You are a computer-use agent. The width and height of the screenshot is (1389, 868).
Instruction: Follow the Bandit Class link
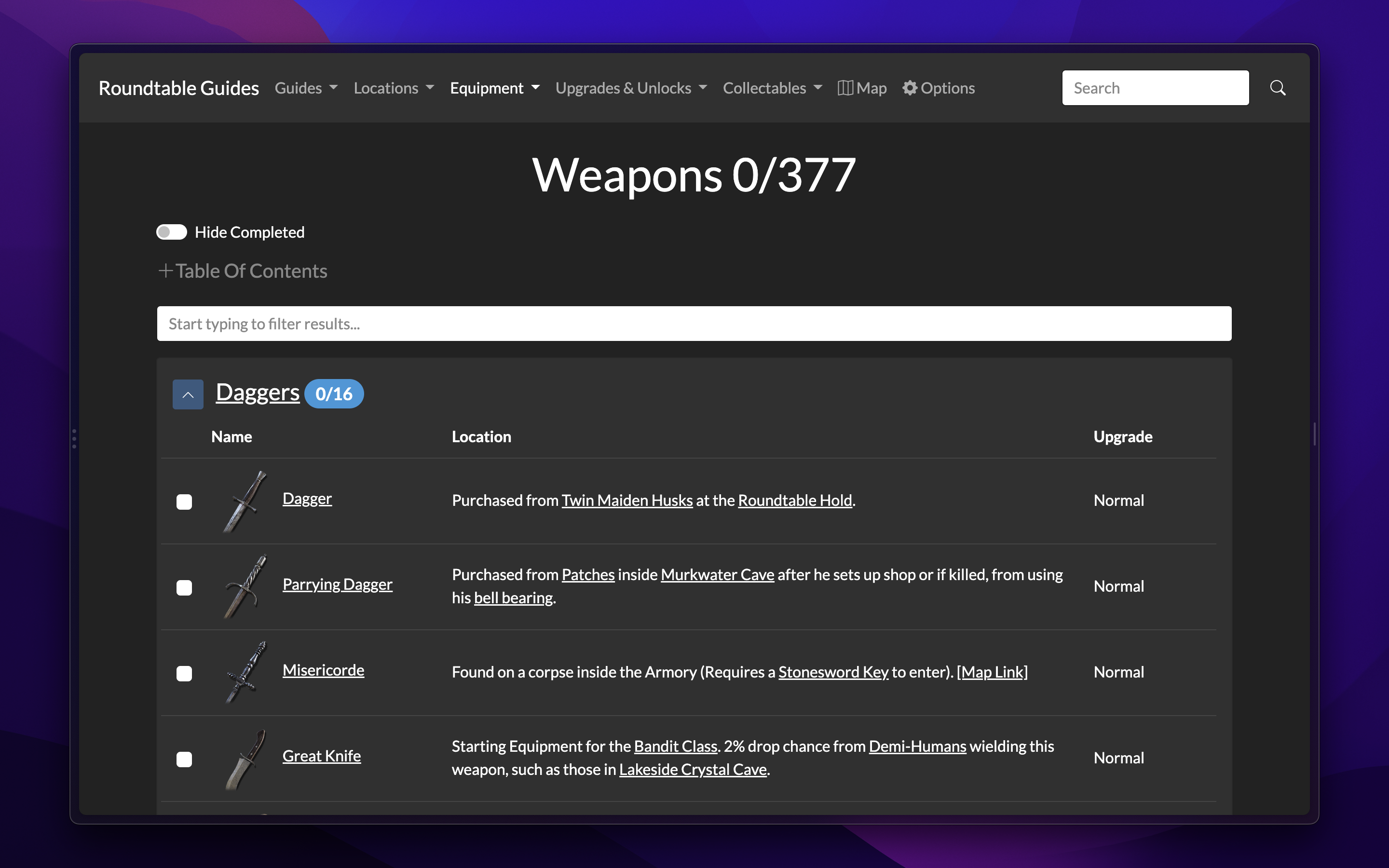676,746
